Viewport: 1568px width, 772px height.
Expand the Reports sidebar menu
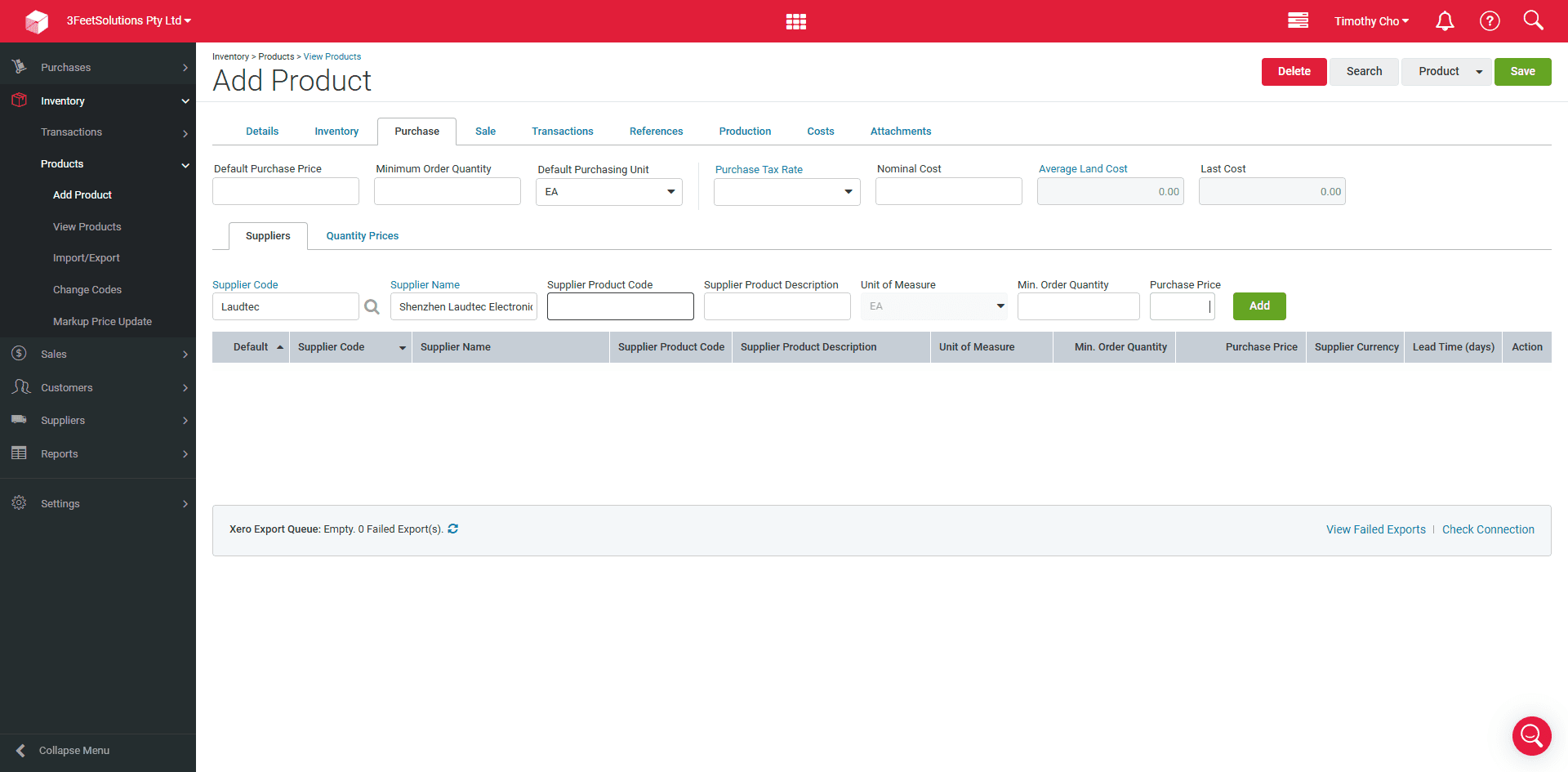(185, 454)
